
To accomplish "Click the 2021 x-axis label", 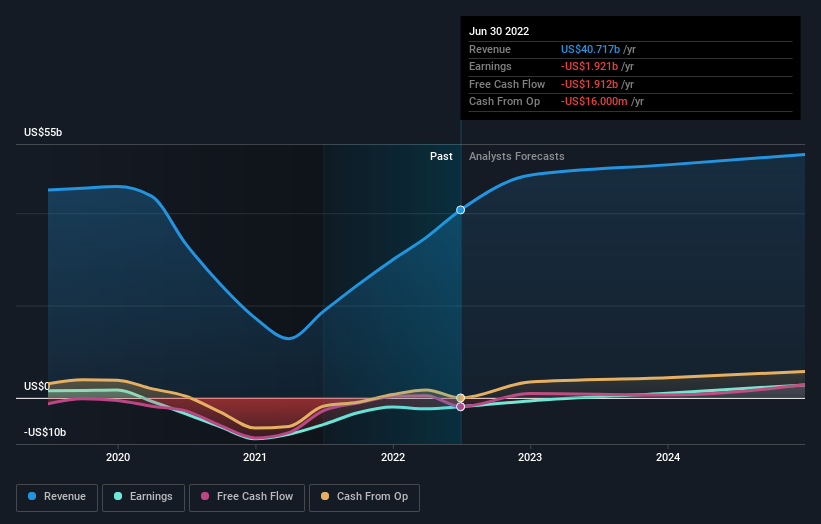I will pyautogui.click(x=255, y=458).
